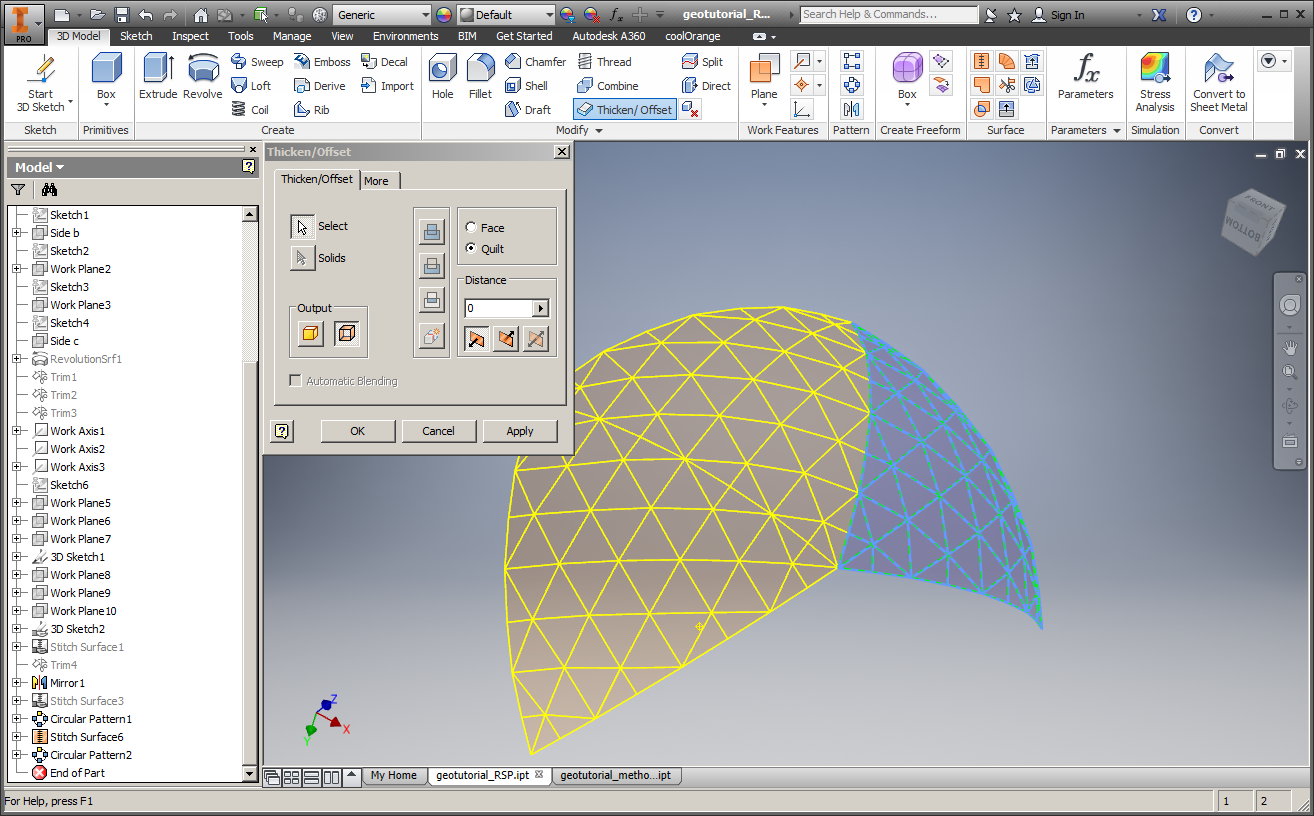Viewport: 1314px width, 816px height.
Task: Click Sign In link
Action: coord(1058,15)
